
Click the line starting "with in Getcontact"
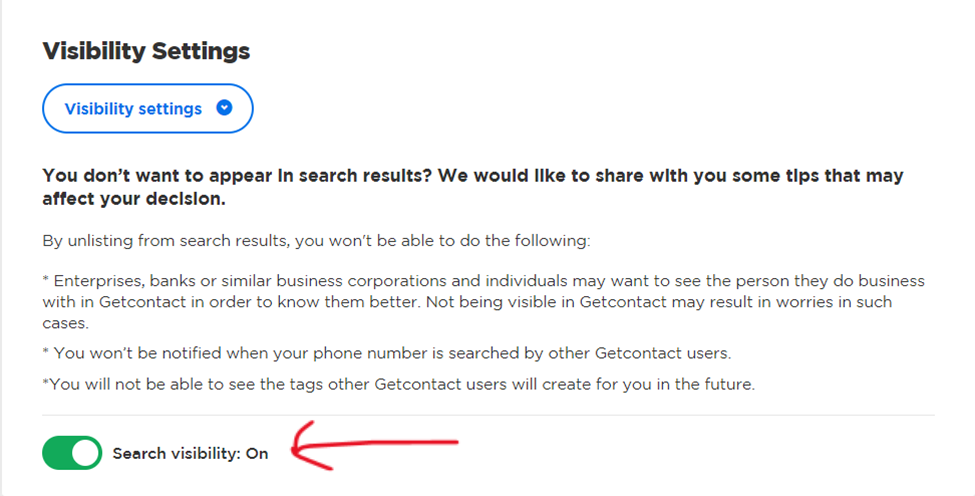point(467,302)
